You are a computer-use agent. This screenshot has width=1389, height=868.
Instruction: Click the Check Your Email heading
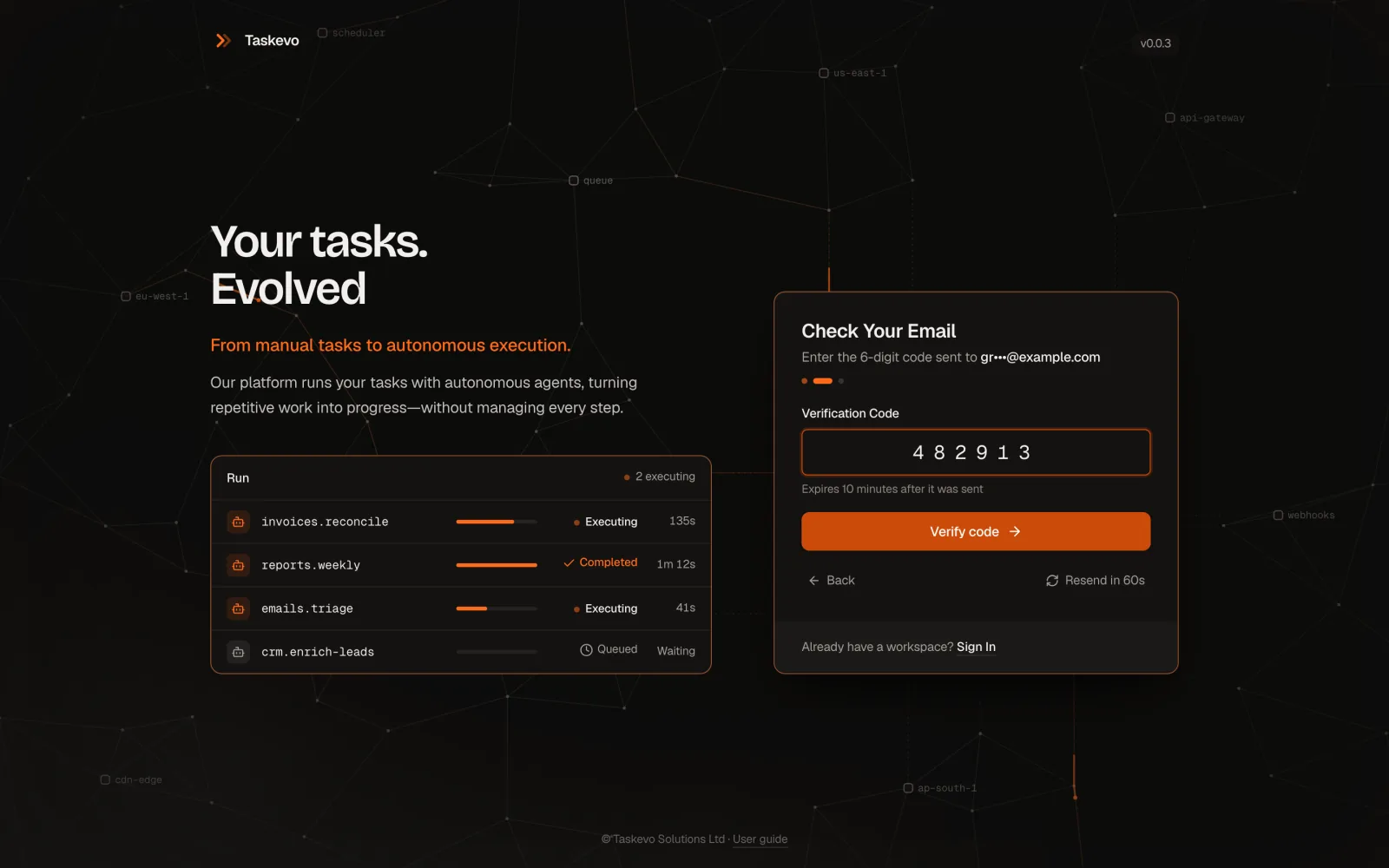879,331
